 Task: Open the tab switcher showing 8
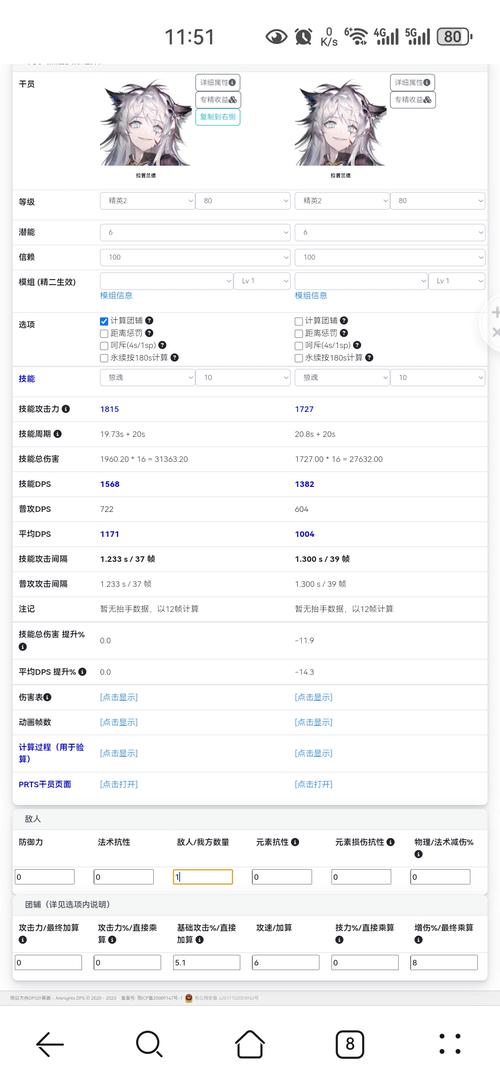coord(349,1044)
